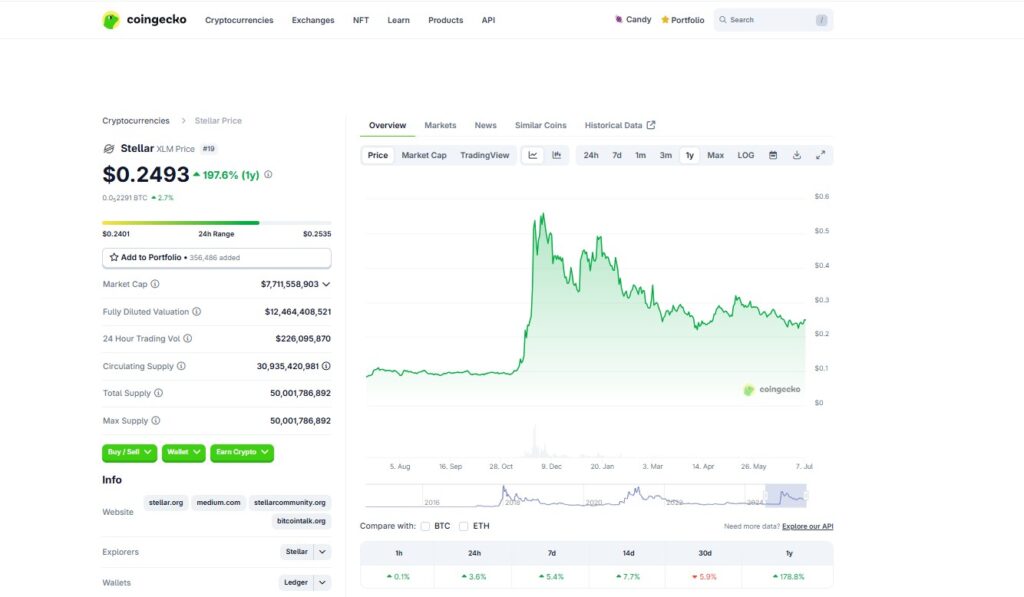Open the calendar date range icon

773,155
